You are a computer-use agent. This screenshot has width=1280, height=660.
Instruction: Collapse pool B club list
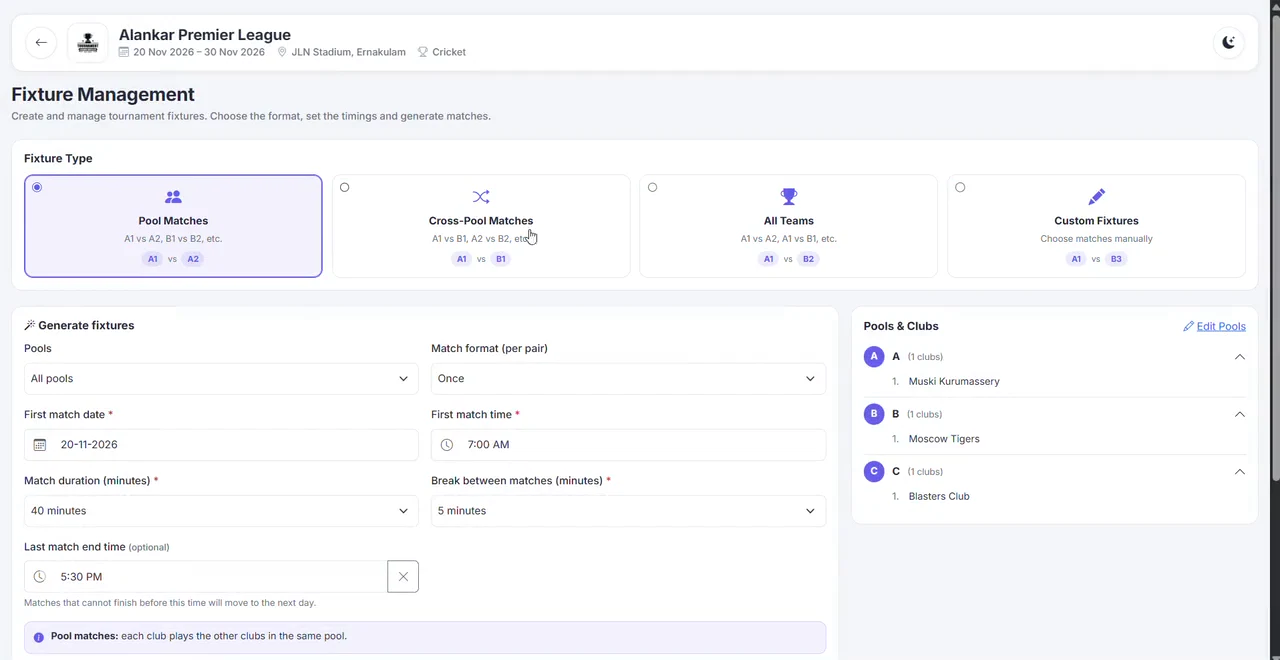click(x=1239, y=414)
